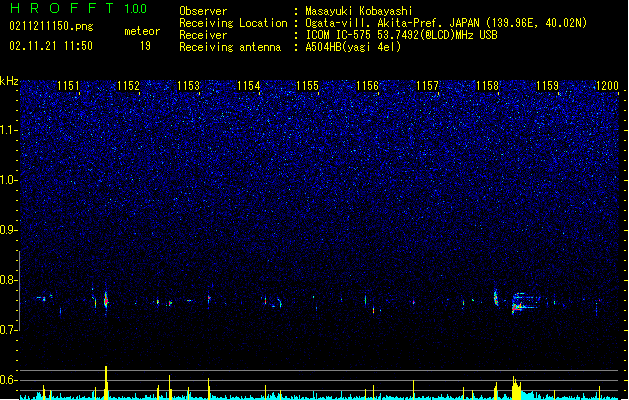The height and width of the screenshot is (400, 629).
Task: Click the kHz axis unit label
Action: coord(9,81)
